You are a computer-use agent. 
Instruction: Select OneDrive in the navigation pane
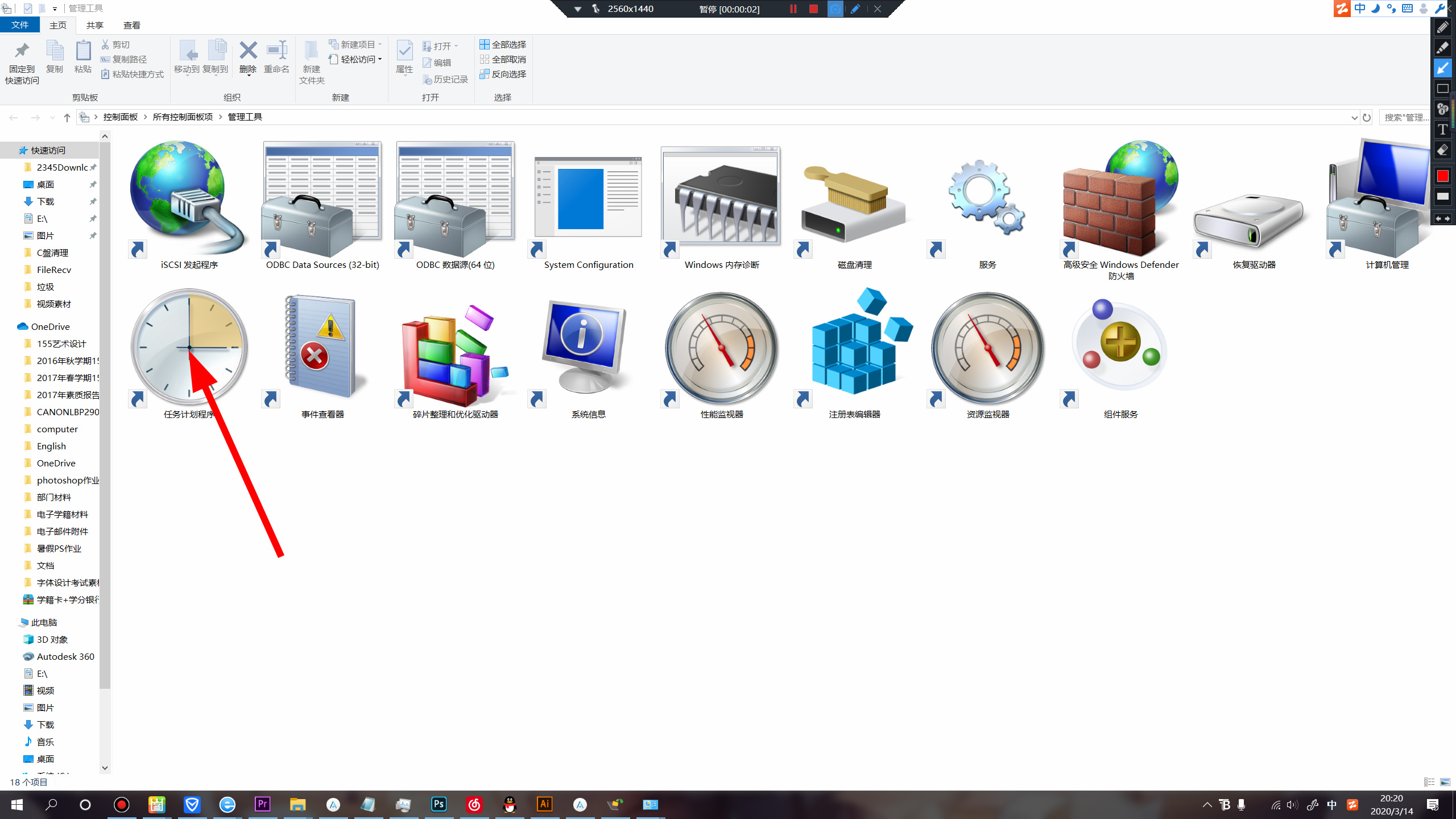tap(50, 326)
